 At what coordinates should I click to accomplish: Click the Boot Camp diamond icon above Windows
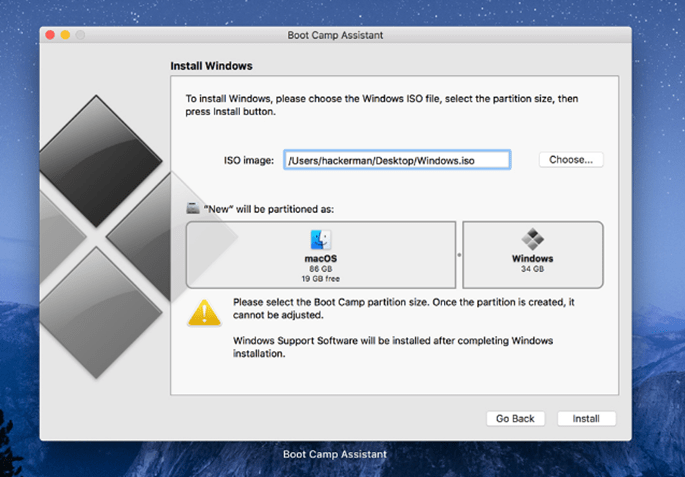pyautogui.click(x=532, y=239)
